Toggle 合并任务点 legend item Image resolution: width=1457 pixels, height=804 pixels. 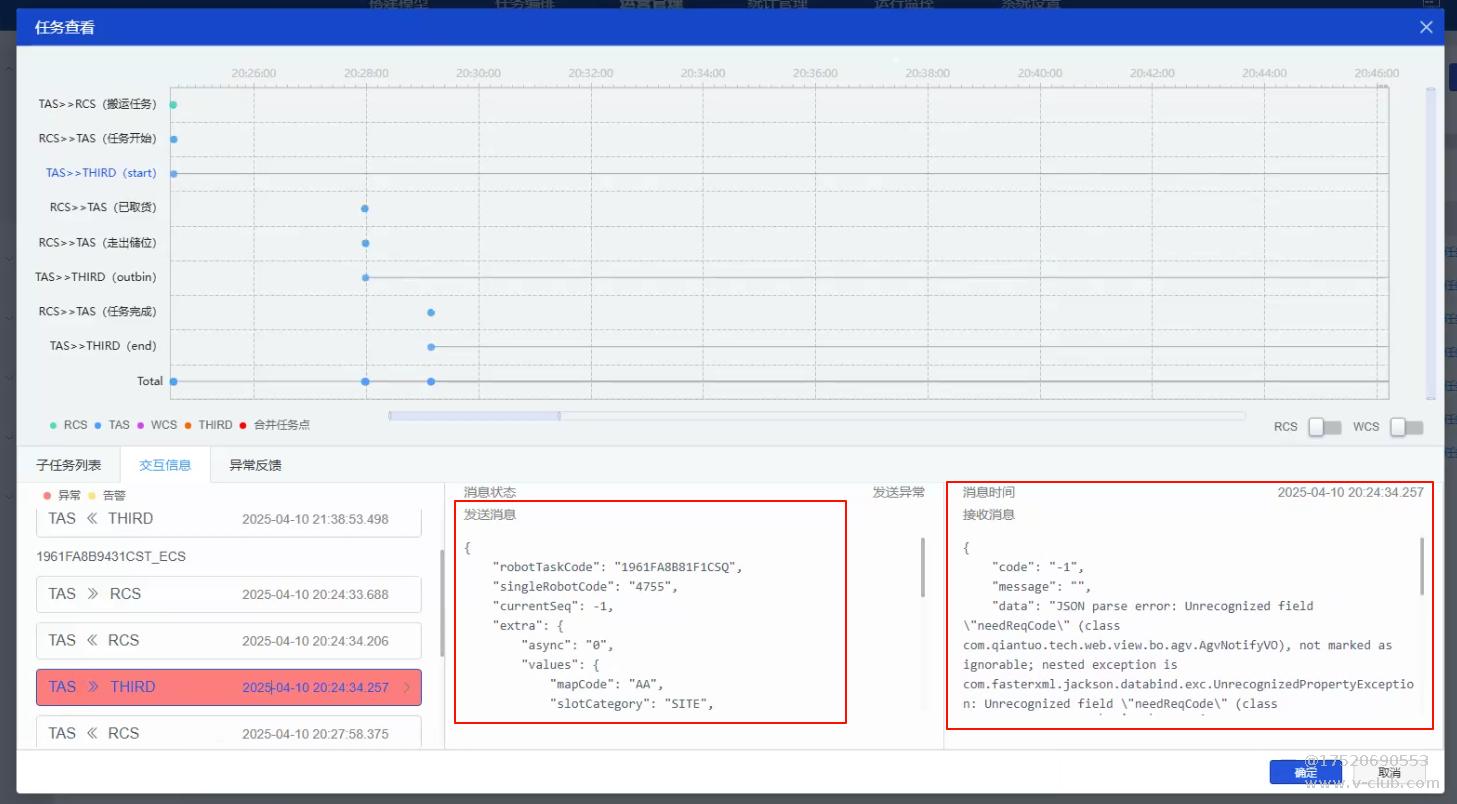[x=274, y=425]
